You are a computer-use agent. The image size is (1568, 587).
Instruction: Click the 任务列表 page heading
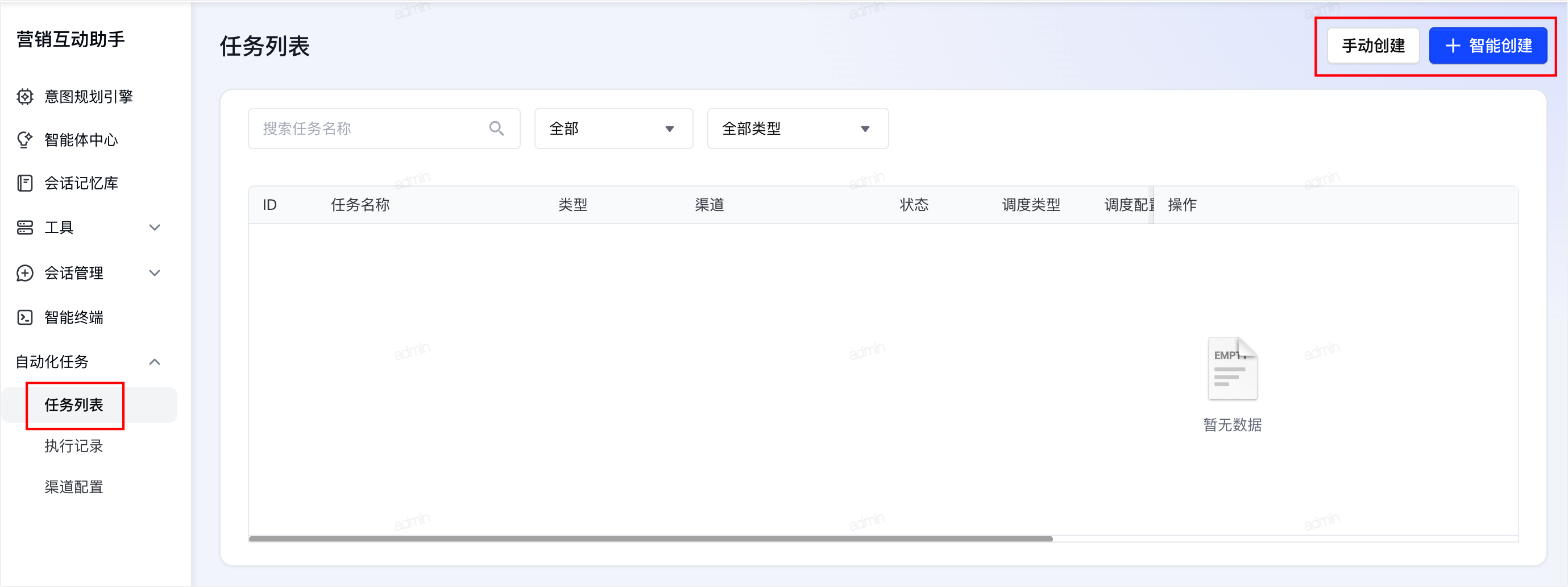[x=265, y=46]
